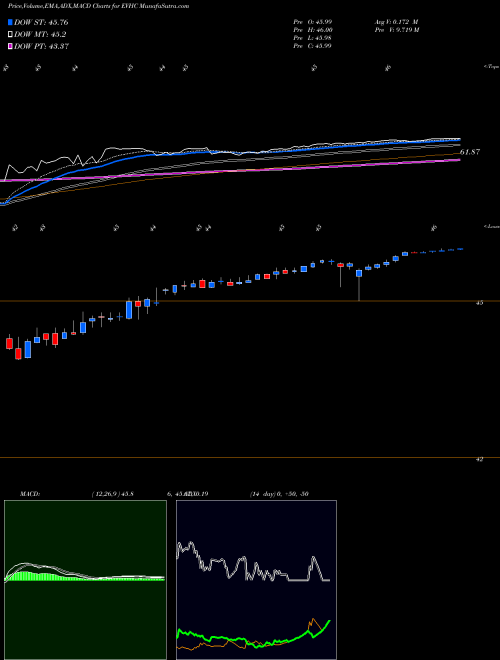This screenshot has height=660, width=500.
Task: Click the Pre H: 46.00 value
Action: coord(313,30)
